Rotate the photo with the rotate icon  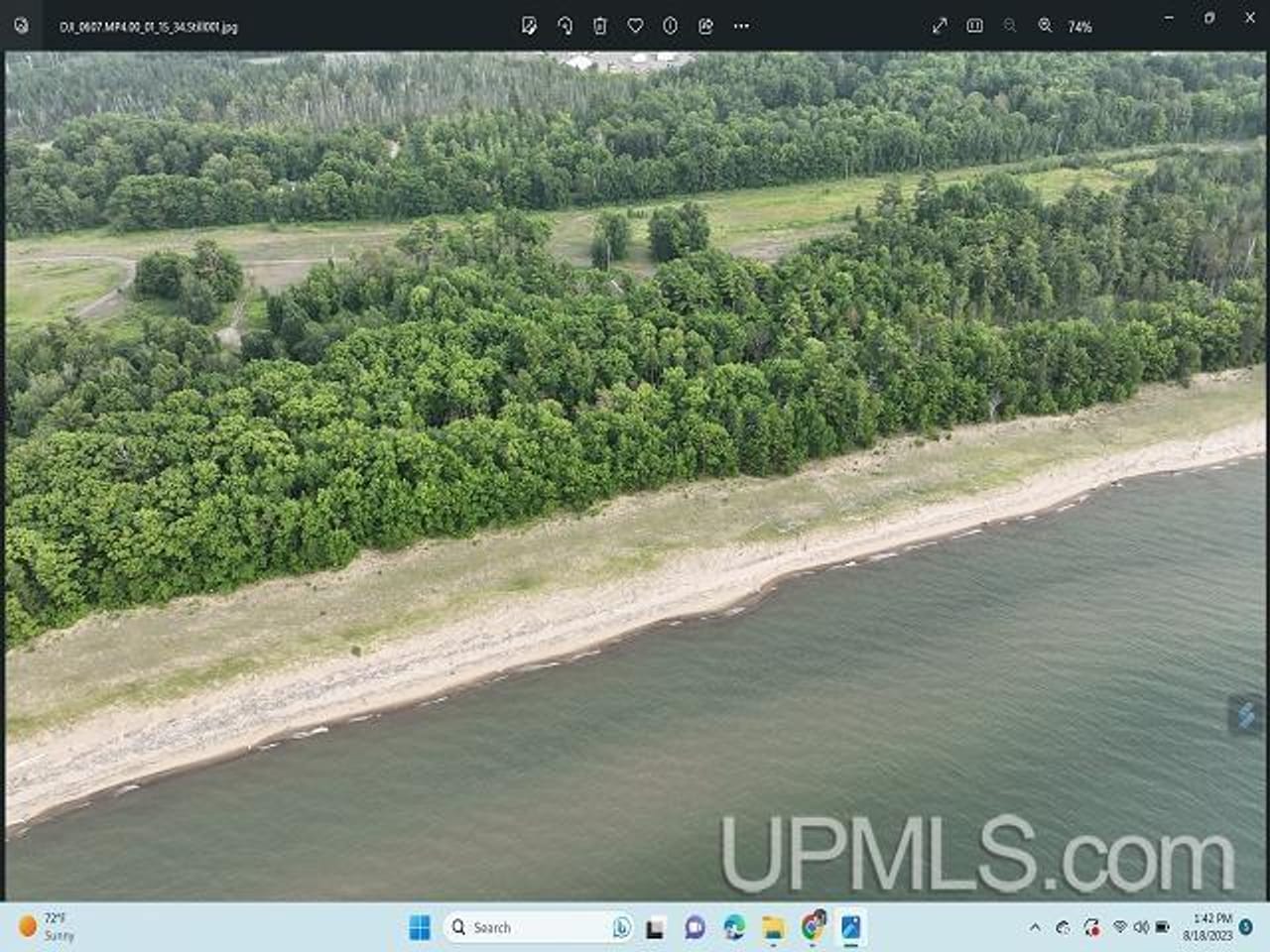(565, 26)
